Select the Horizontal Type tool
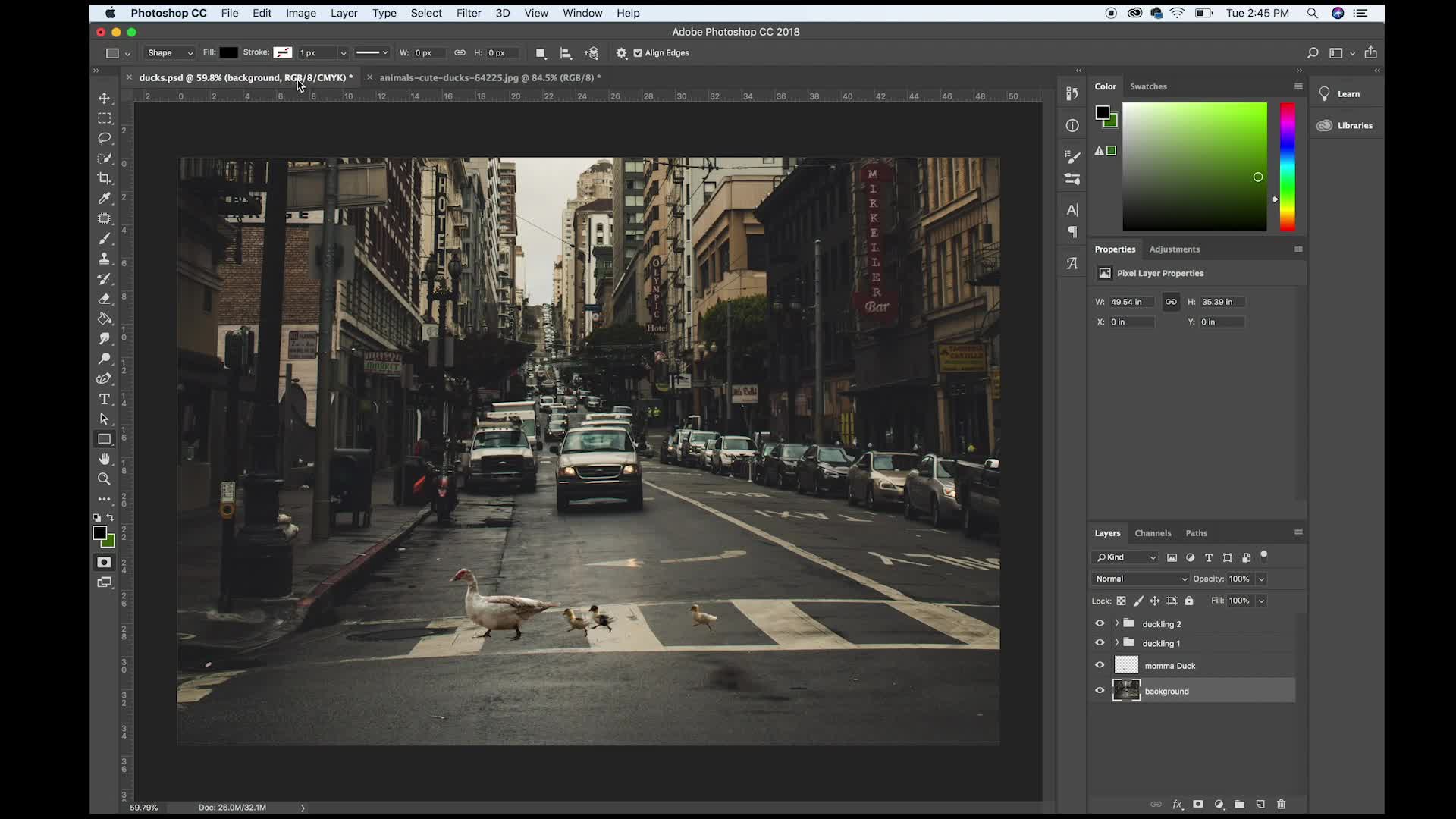The height and width of the screenshot is (819, 1456). point(105,399)
